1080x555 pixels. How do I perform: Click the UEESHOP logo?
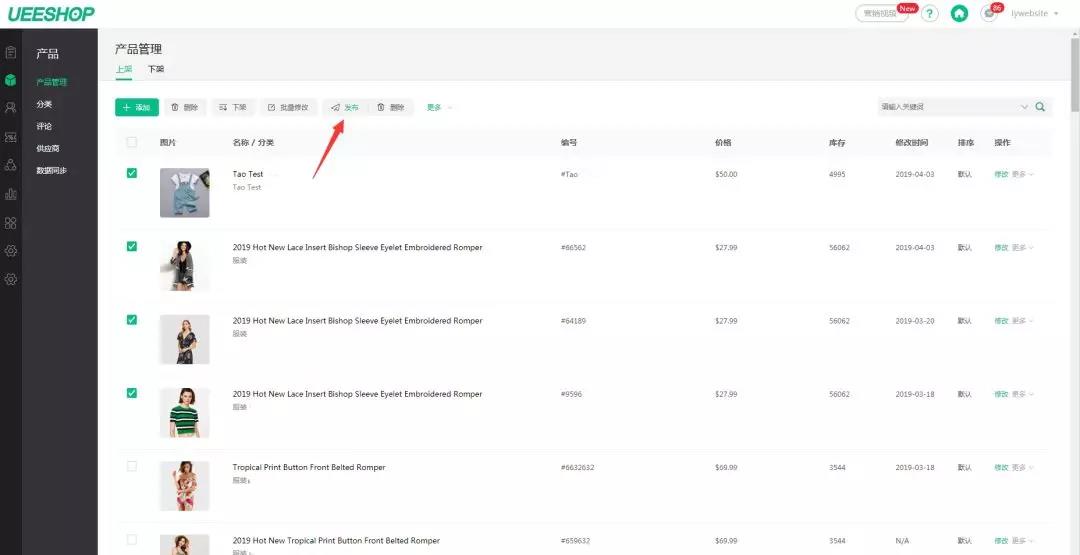[52, 14]
